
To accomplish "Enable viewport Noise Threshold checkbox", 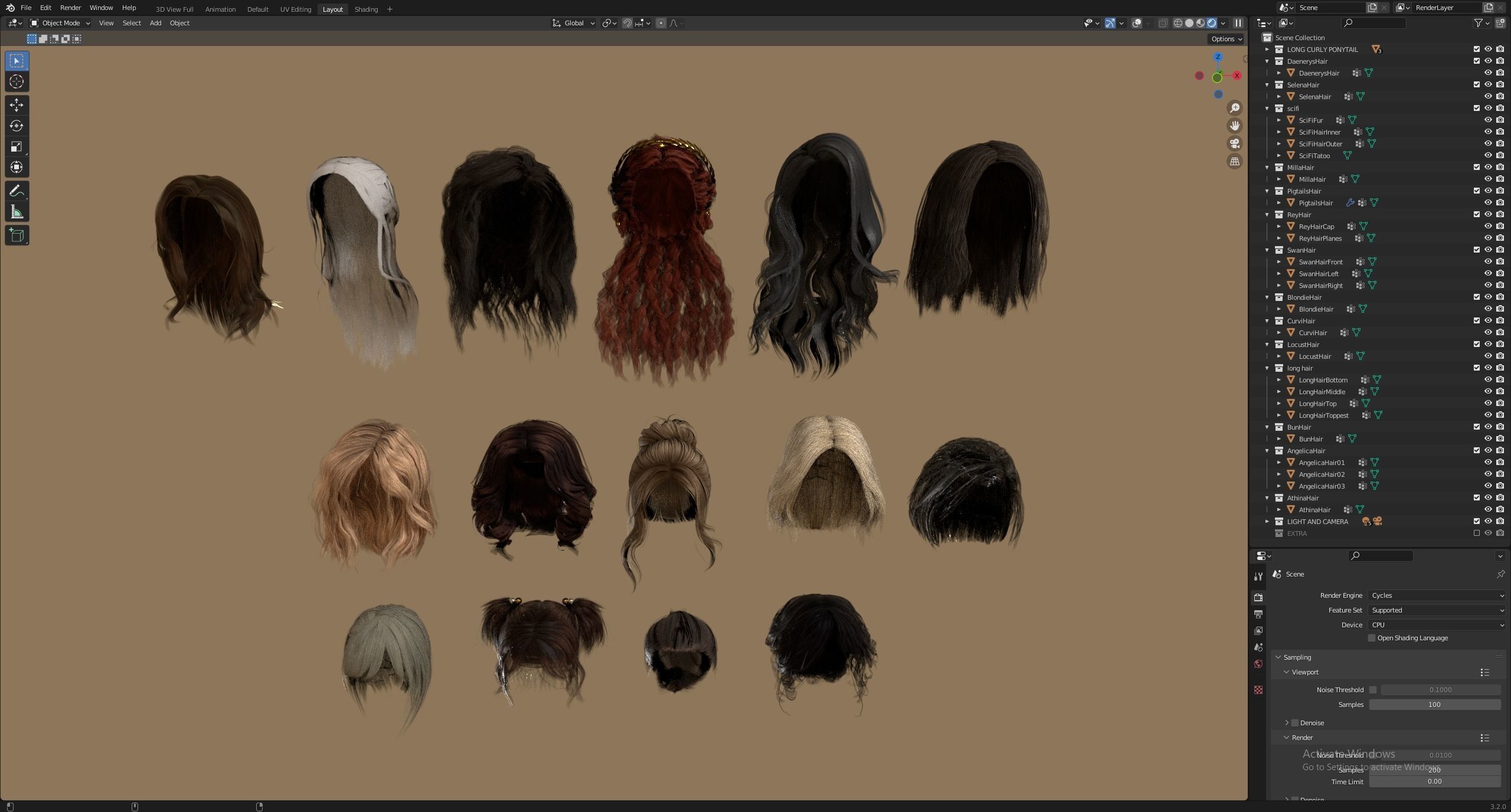I will click(1373, 690).
